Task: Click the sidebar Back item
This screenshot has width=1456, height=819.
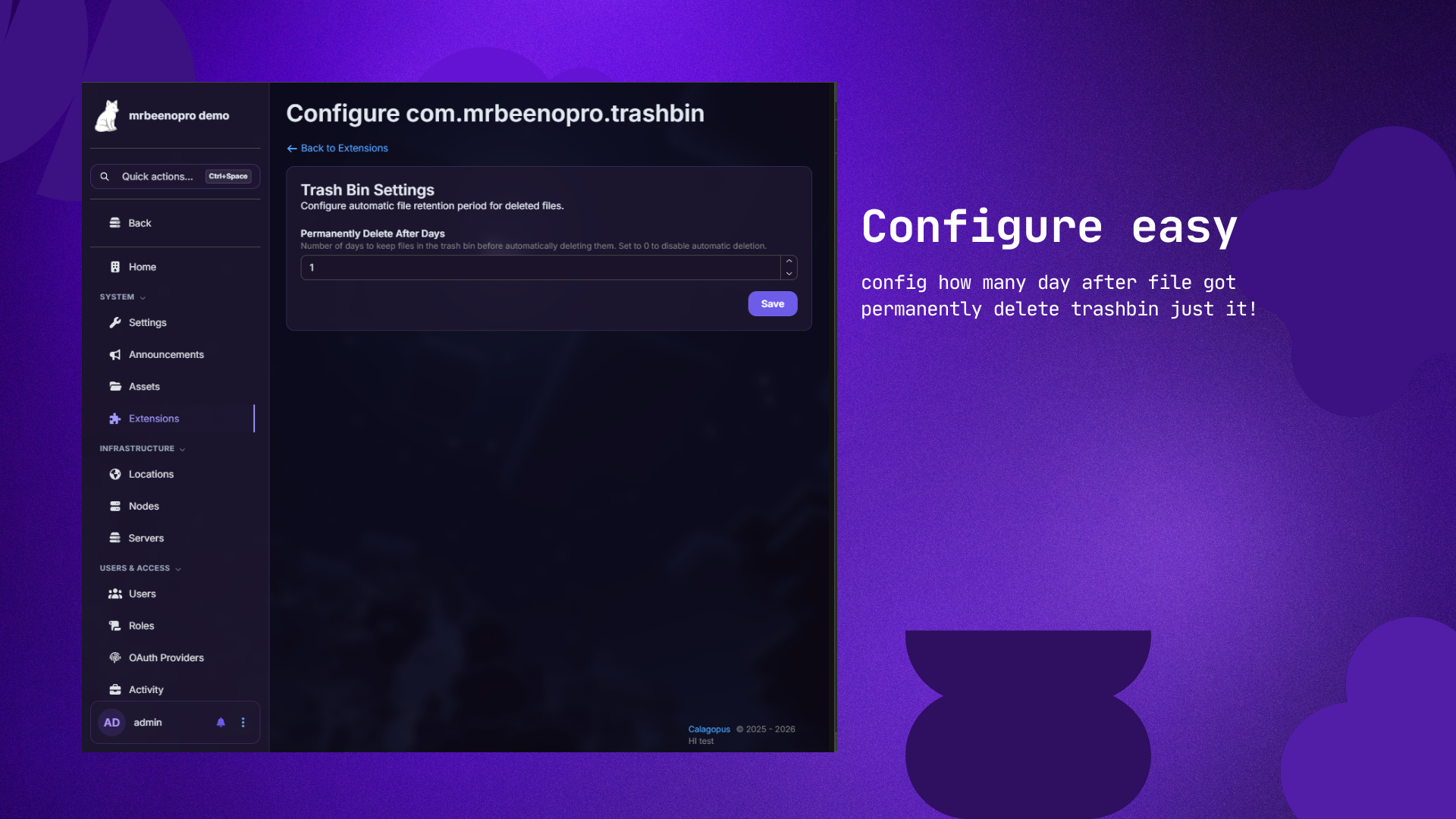Action: (x=175, y=223)
